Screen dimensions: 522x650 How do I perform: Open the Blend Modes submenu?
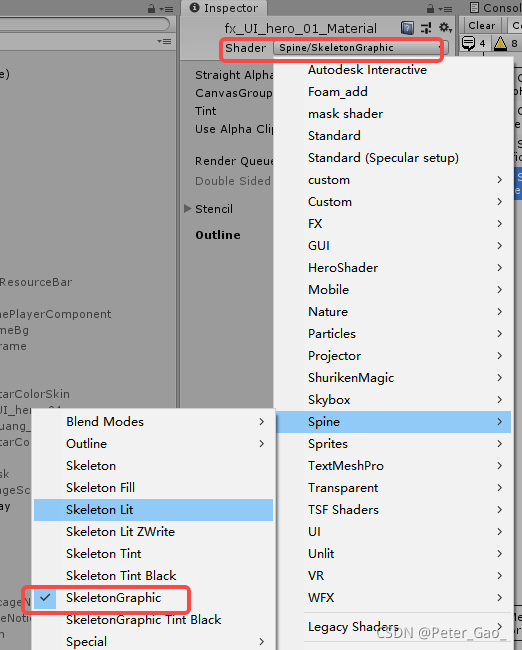[153, 422]
